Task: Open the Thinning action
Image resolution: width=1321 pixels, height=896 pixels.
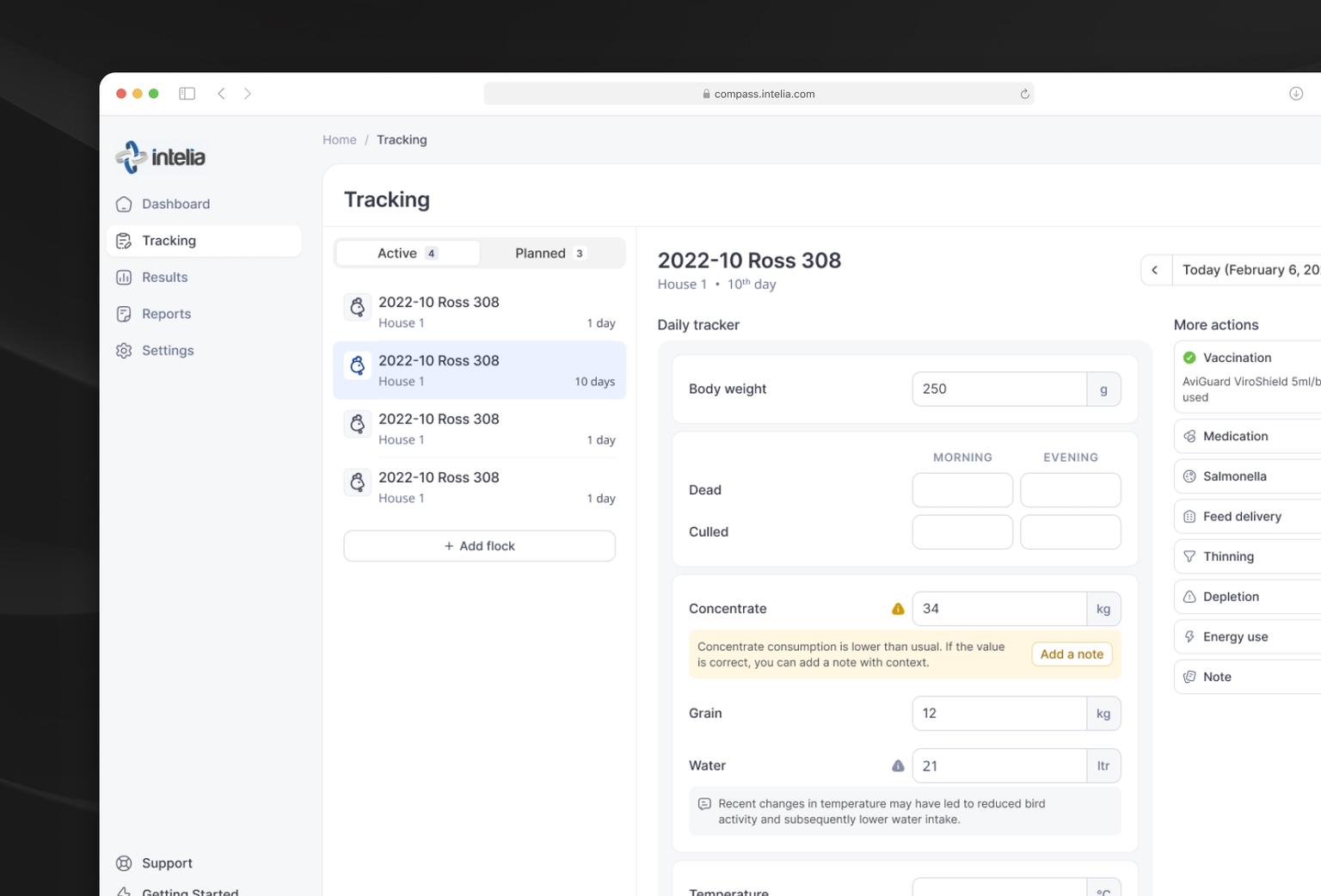Action: 1189,556
